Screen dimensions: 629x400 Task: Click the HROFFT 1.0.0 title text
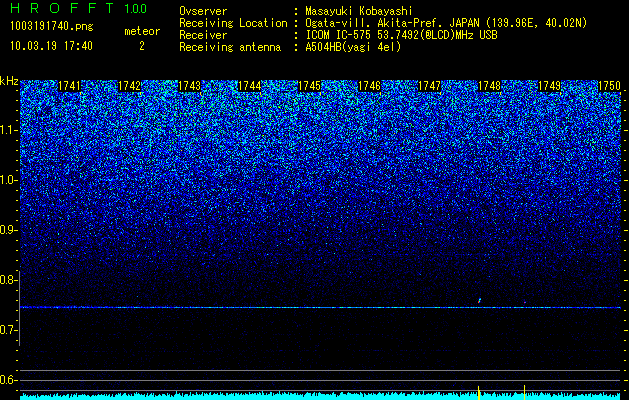click(78, 8)
